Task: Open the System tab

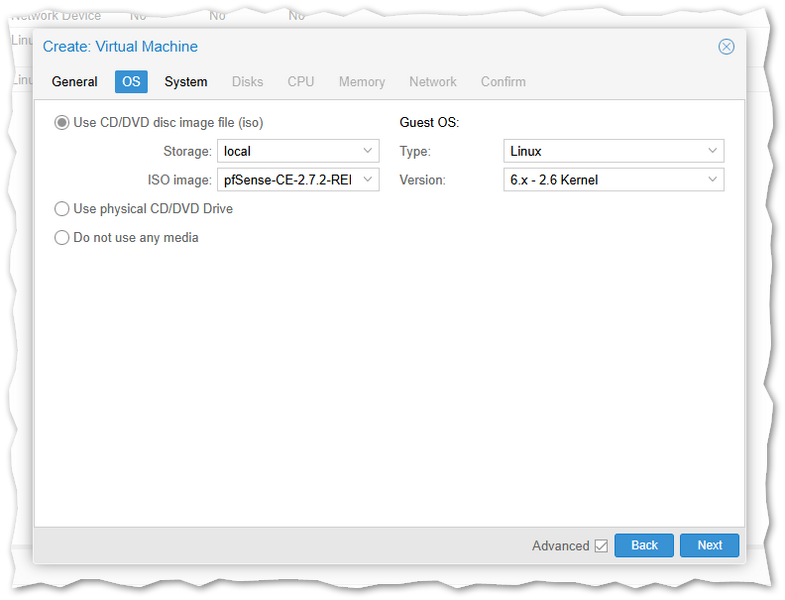Action: pyautogui.click(x=186, y=82)
